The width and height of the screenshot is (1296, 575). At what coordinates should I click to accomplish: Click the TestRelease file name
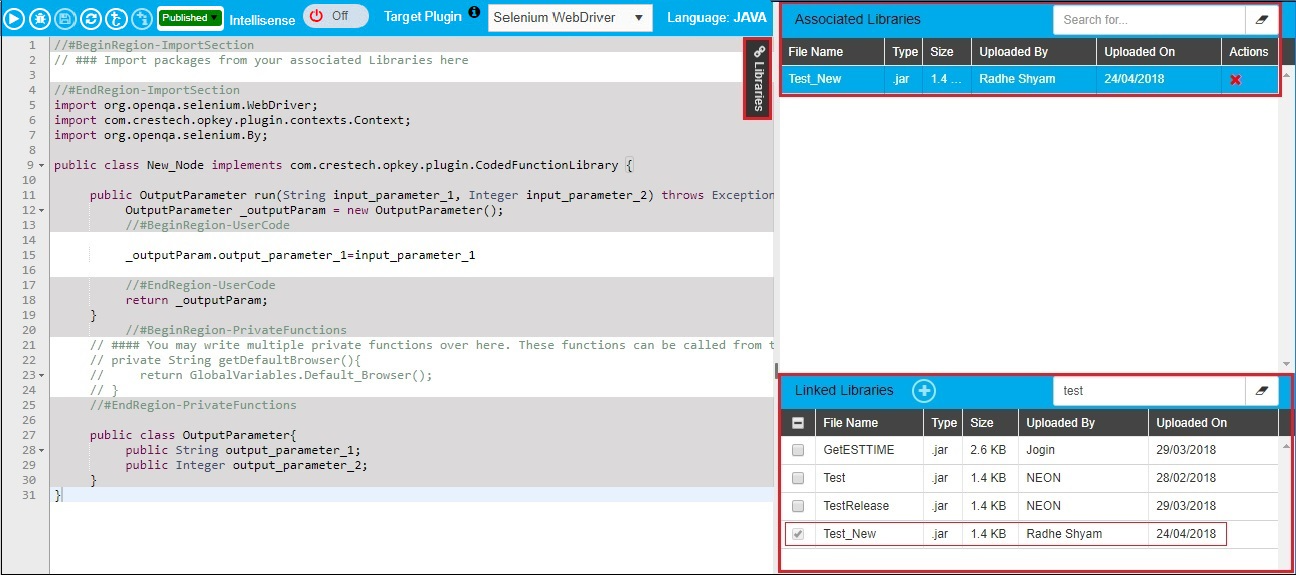[x=856, y=506]
